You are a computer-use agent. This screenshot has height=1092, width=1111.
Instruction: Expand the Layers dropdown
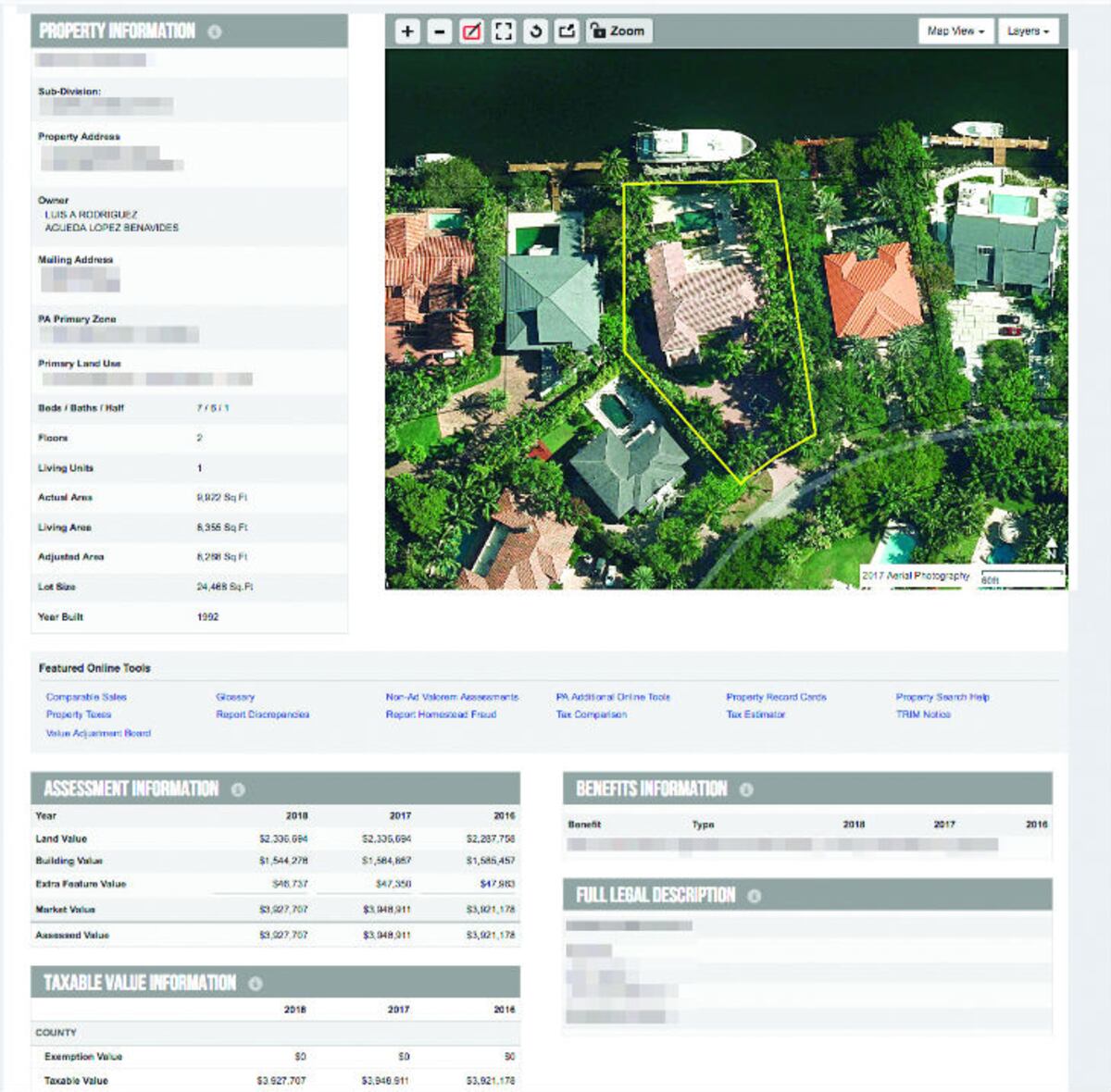[x=1028, y=31]
